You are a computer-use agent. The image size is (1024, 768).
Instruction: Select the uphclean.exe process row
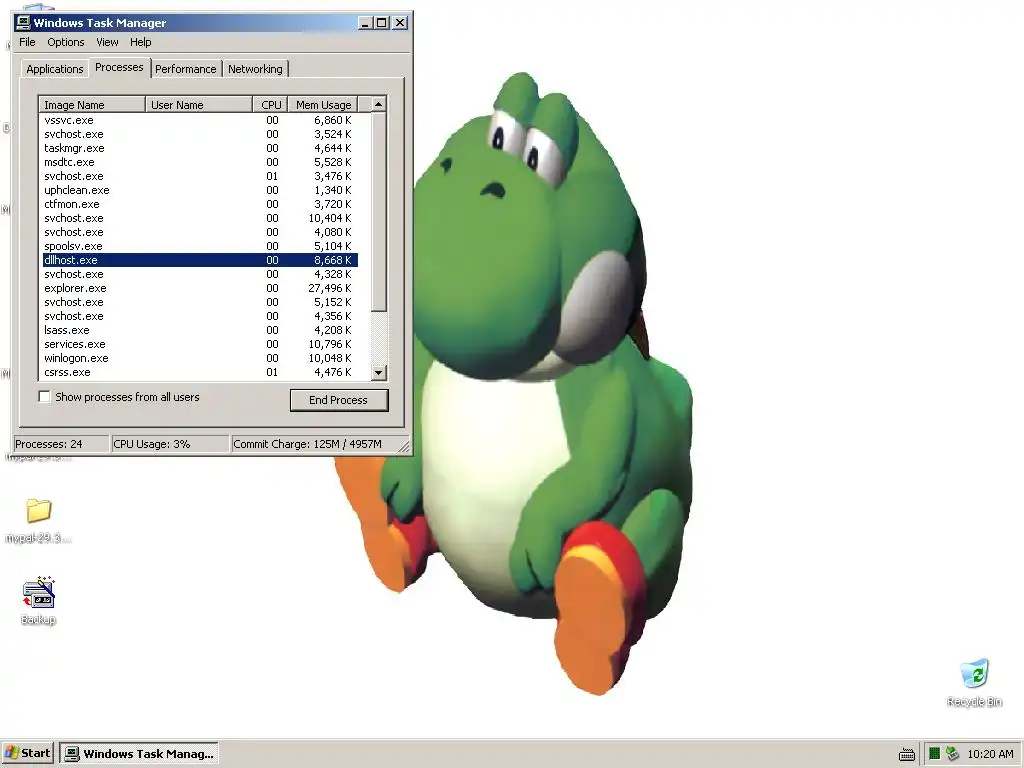[x=199, y=190]
